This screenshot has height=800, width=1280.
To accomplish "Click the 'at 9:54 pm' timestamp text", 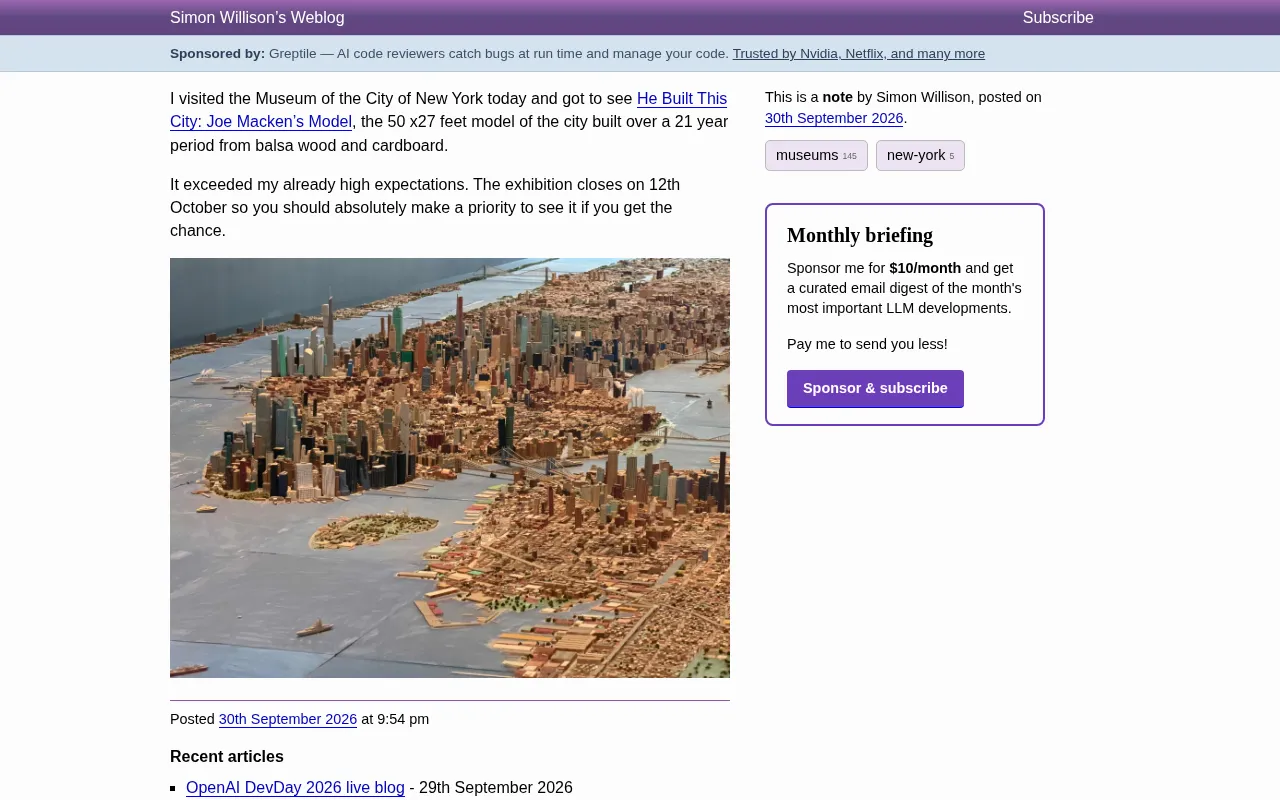I will pos(395,719).
